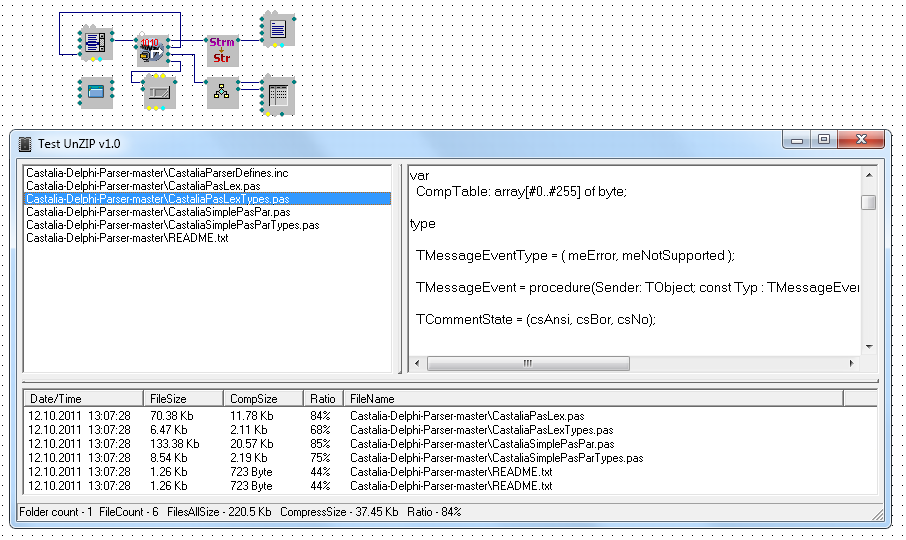906x540 pixels.
Task: Click the status bar component below the unzip node
Action: pos(159,93)
